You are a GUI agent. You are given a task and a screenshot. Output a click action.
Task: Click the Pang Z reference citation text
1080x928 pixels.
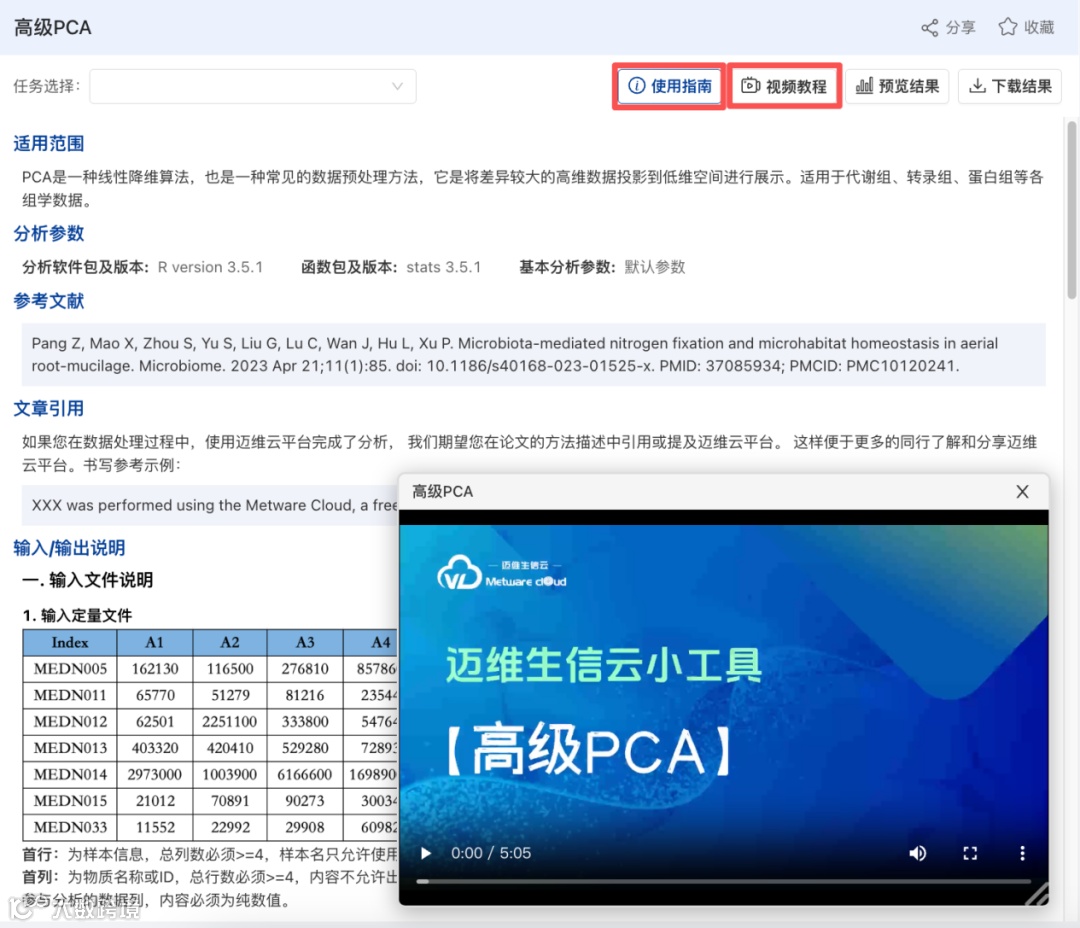(515, 355)
